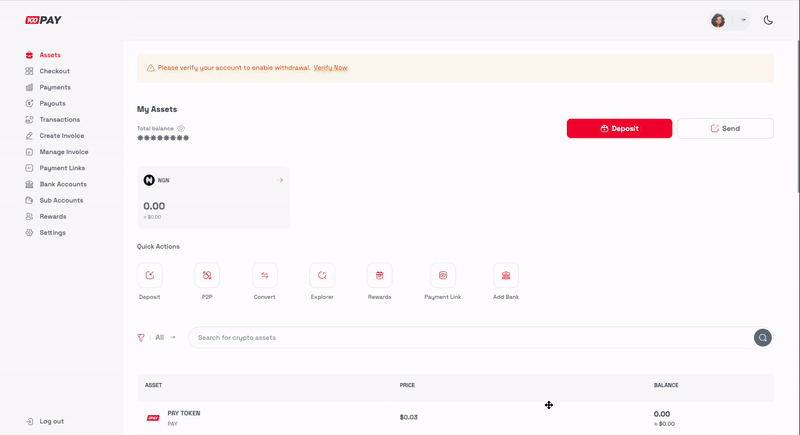800x435 pixels.
Task: Go to Payments menu item
Action: coord(55,87)
